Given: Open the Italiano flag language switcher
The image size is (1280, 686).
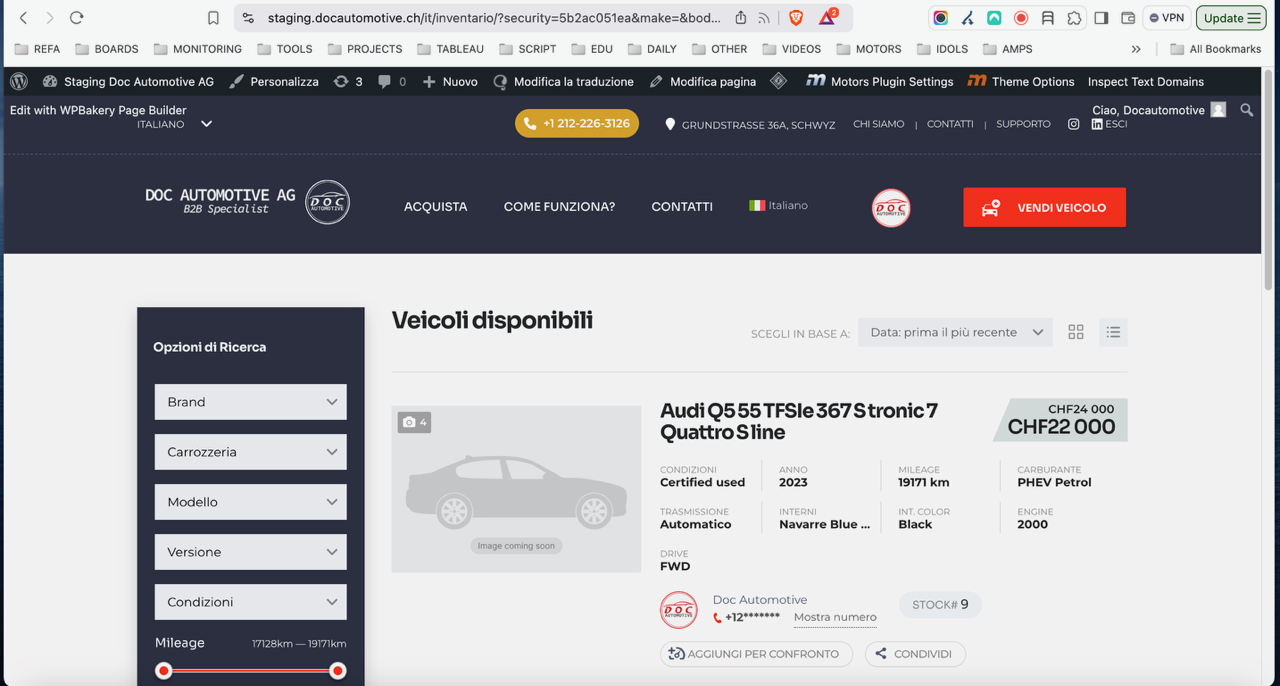Looking at the screenshot, I should click(778, 205).
